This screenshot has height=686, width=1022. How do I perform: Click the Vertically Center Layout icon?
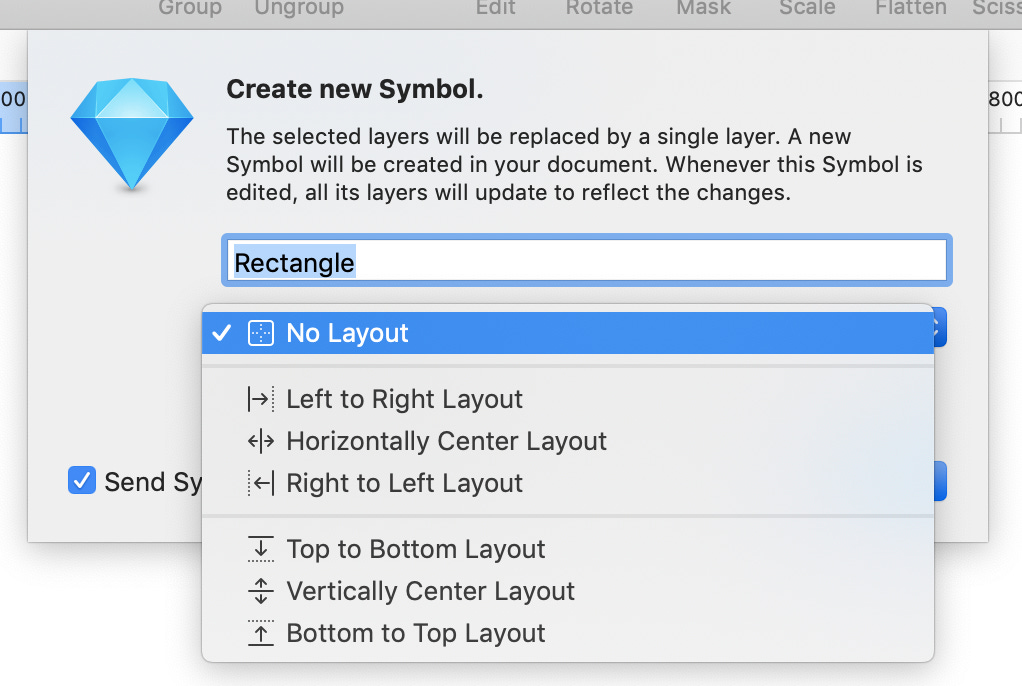(x=260, y=590)
